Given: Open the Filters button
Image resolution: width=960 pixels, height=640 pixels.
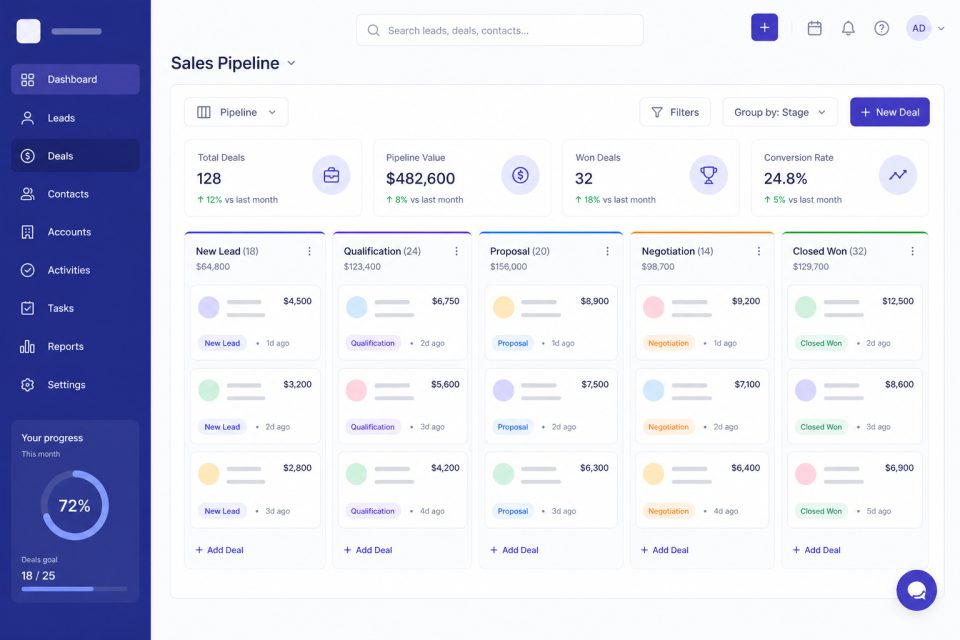Looking at the screenshot, I should (675, 112).
